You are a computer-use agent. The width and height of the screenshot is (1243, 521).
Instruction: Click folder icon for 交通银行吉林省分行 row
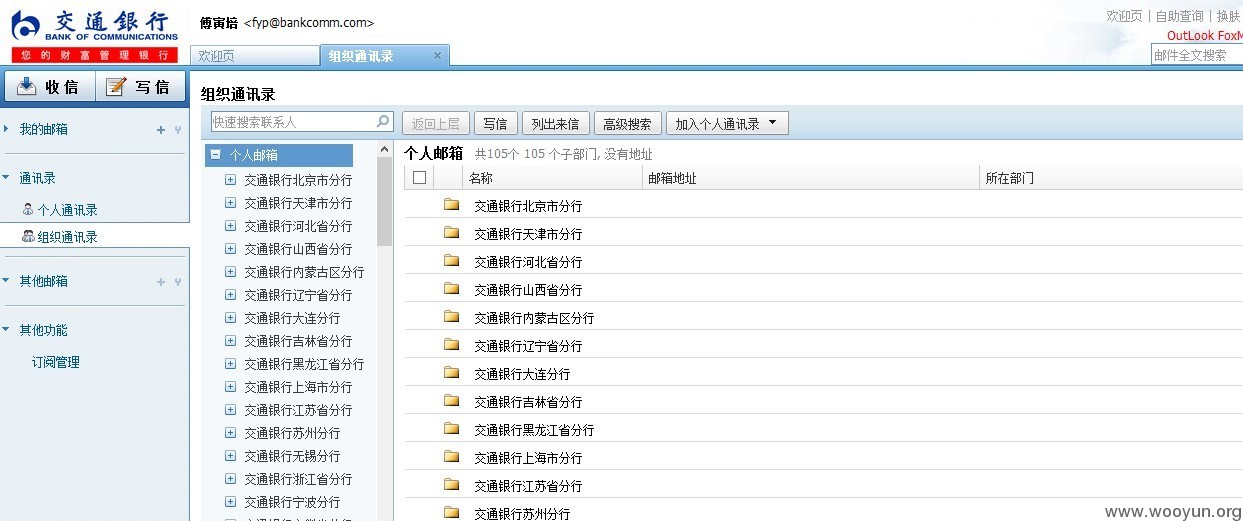451,401
